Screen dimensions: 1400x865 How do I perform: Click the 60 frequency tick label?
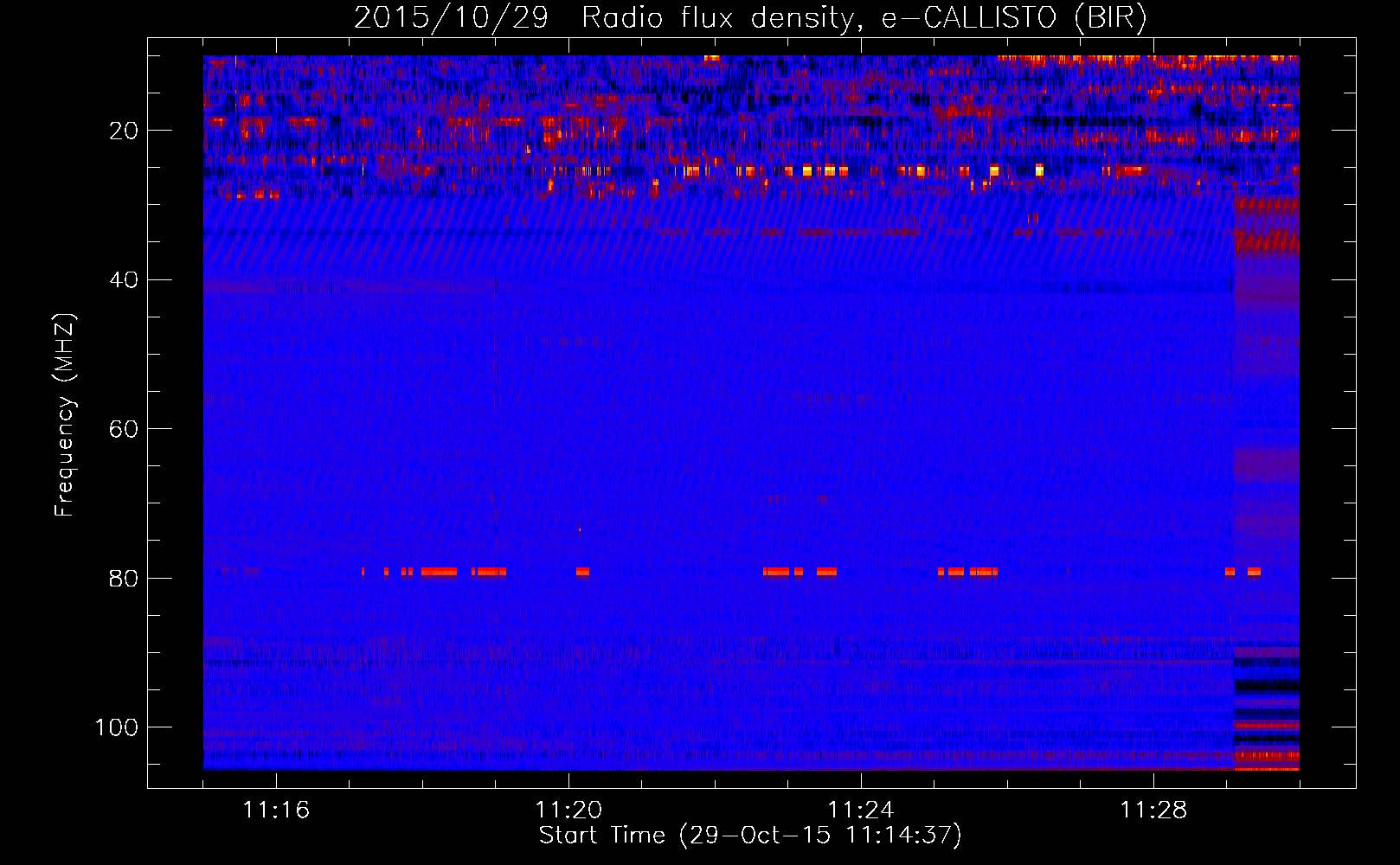(x=124, y=430)
